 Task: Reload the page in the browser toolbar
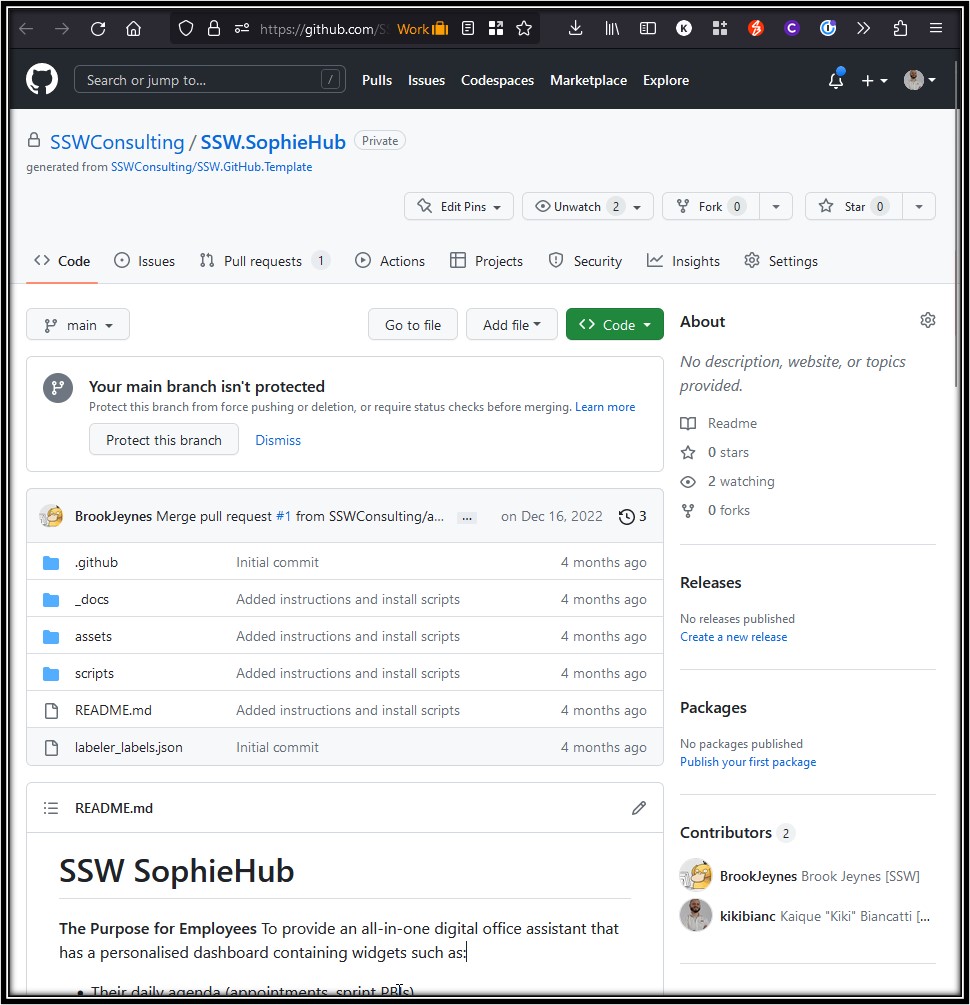click(x=98, y=29)
